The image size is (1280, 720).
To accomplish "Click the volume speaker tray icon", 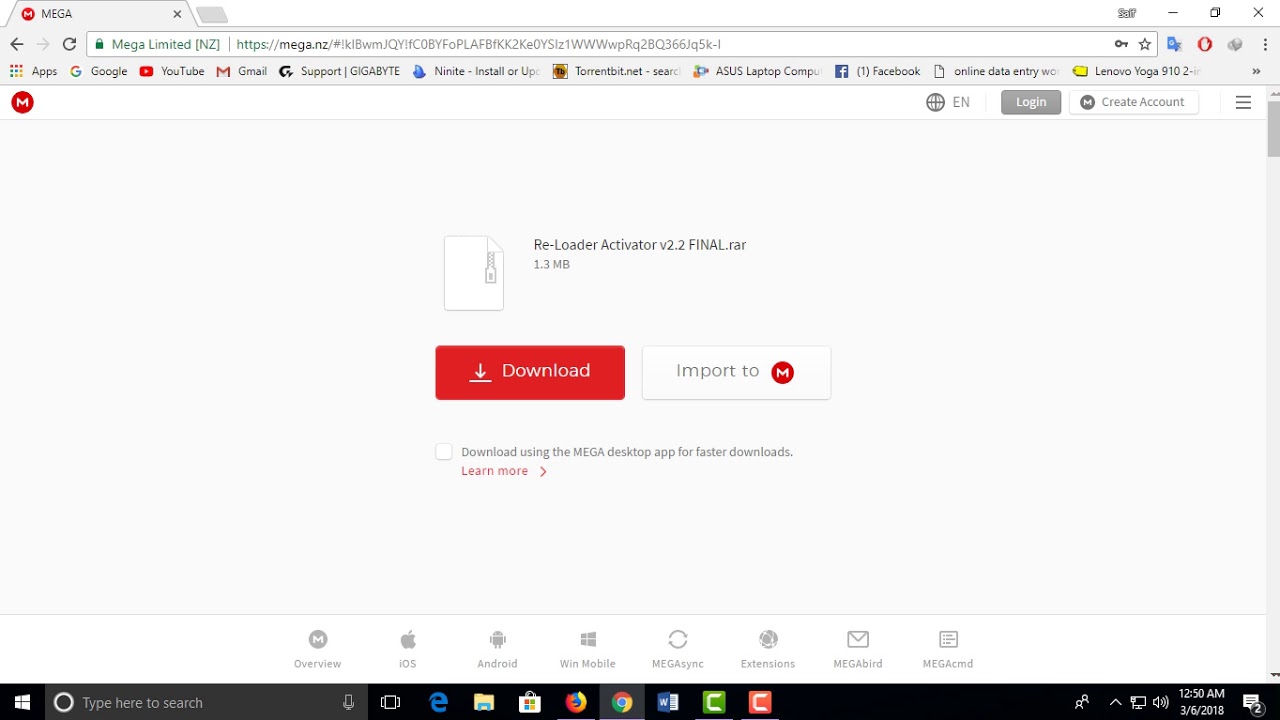I will pos(1160,702).
